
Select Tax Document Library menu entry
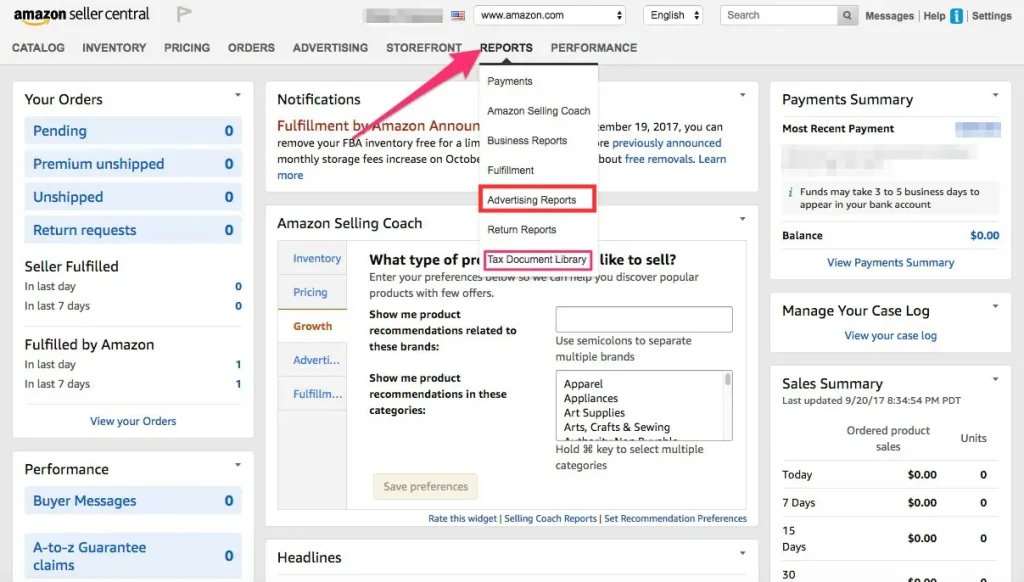[537, 259]
